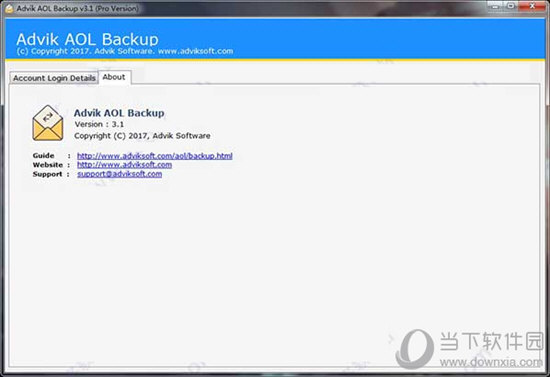Click the banner title "Advik AOL Backup"
The image size is (550, 377).
(x=87, y=39)
